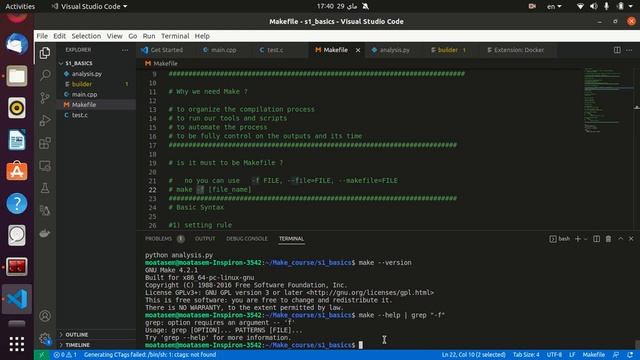Open the Search view in activity bar
The height and width of the screenshot is (360, 640).
45,75
